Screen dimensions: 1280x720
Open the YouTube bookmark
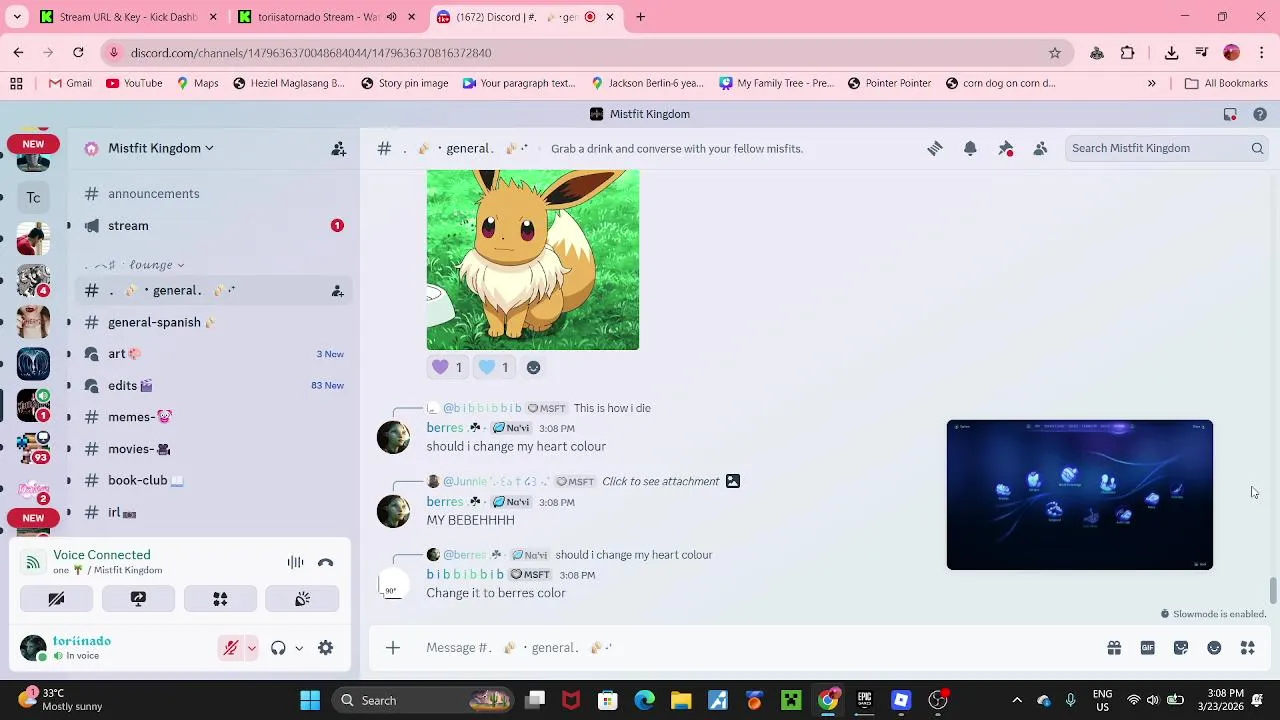coord(134,83)
